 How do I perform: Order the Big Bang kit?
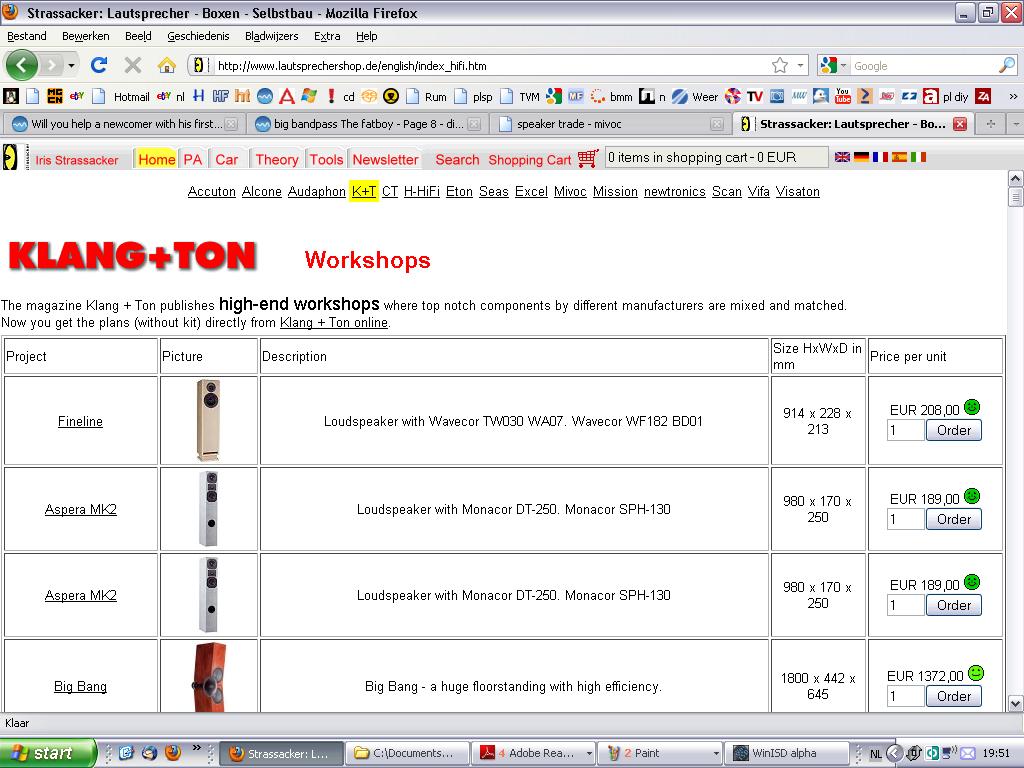(x=953, y=696)
